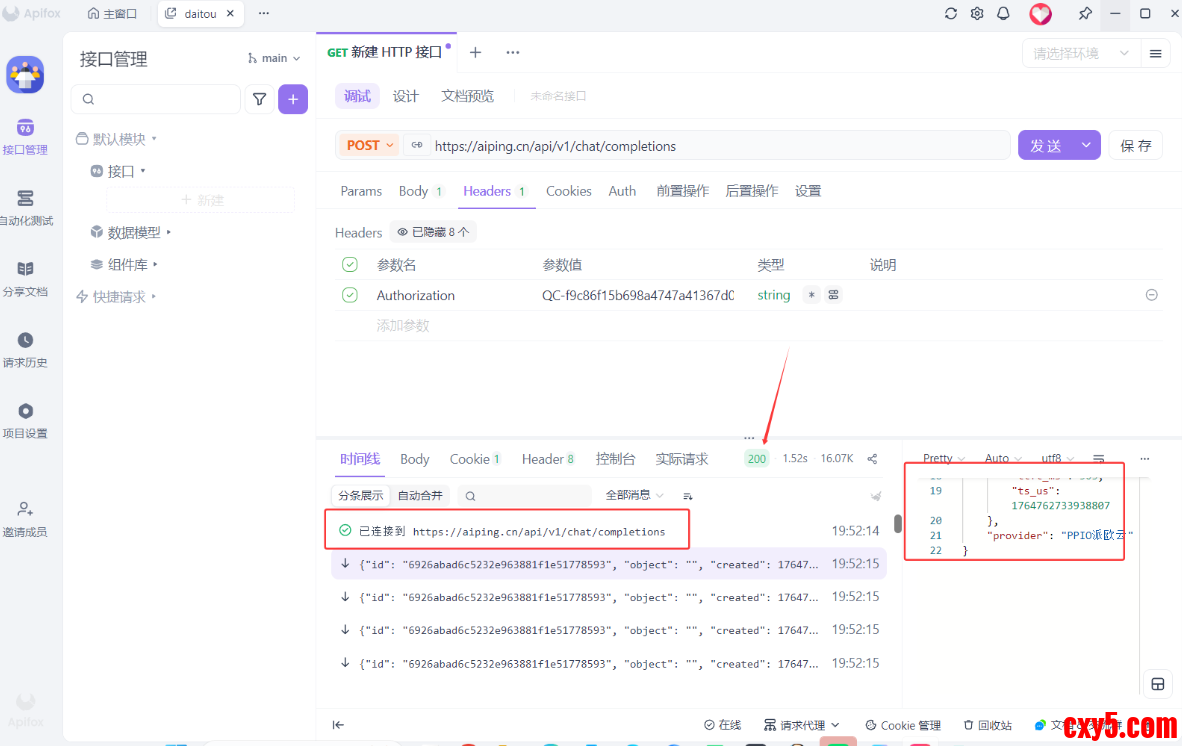Screen dimensions: 1182x746
Task: Uncheck the Authorization header checkbox
Action: pos(350,295)
